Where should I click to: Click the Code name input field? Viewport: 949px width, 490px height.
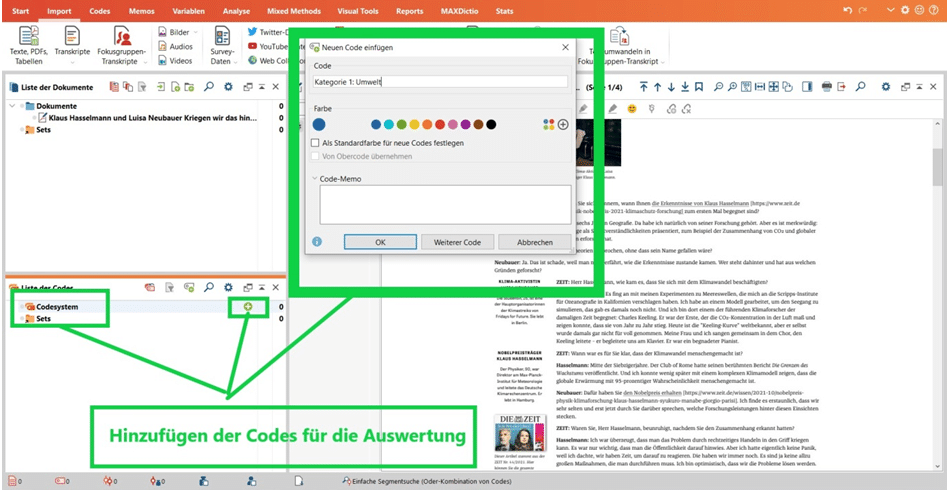coord(440,81)
